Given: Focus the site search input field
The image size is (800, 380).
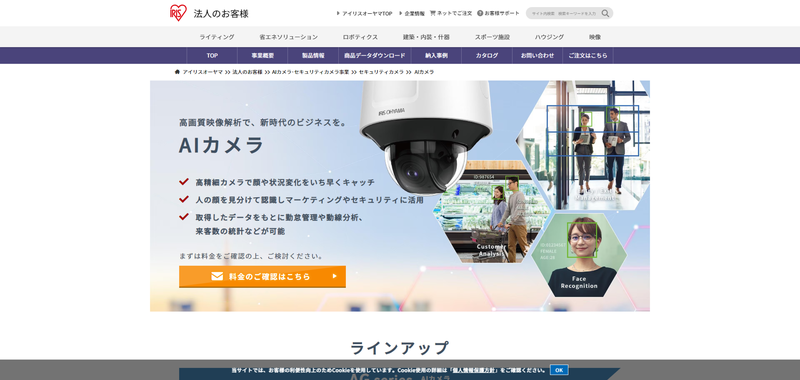Looking at the screenshot, I should click(x=564, y=13).
